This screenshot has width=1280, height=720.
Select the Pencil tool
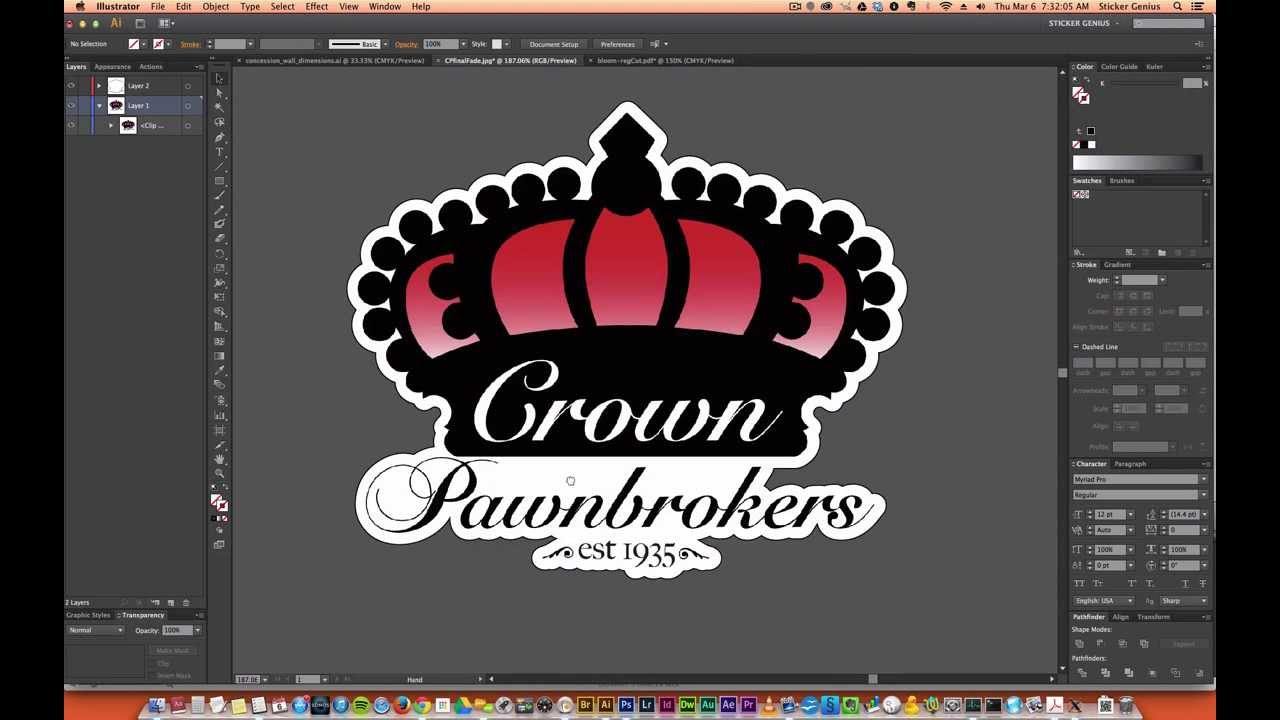click(x=219, y=209)
